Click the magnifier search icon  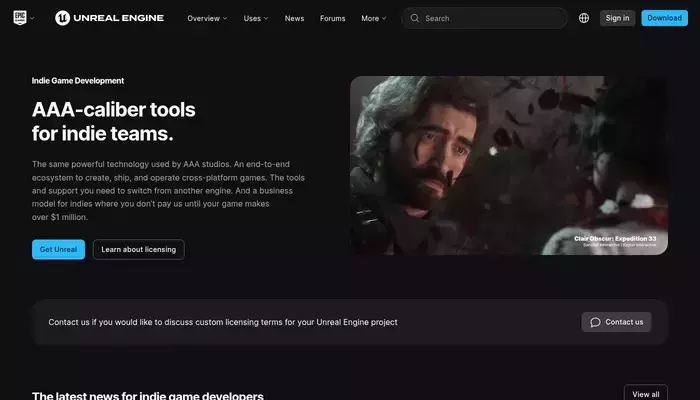point(415,18)
